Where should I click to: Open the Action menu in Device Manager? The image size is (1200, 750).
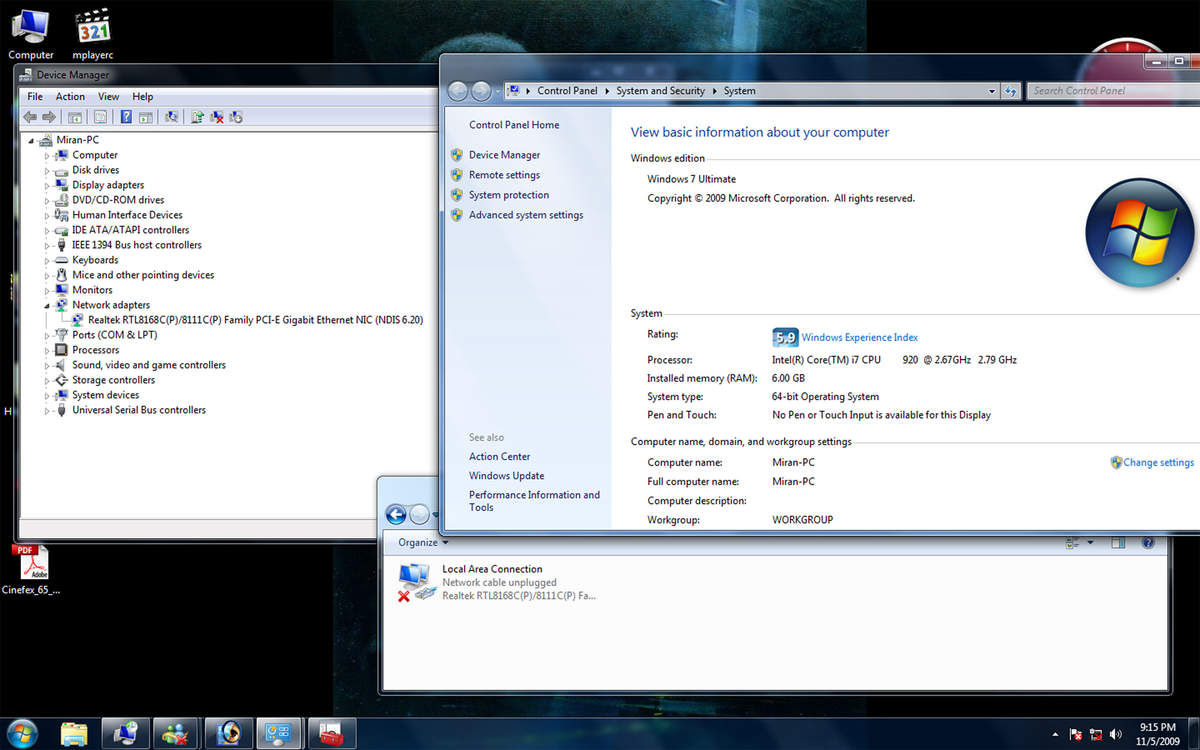pyautogui.click(x=70, y=97)
